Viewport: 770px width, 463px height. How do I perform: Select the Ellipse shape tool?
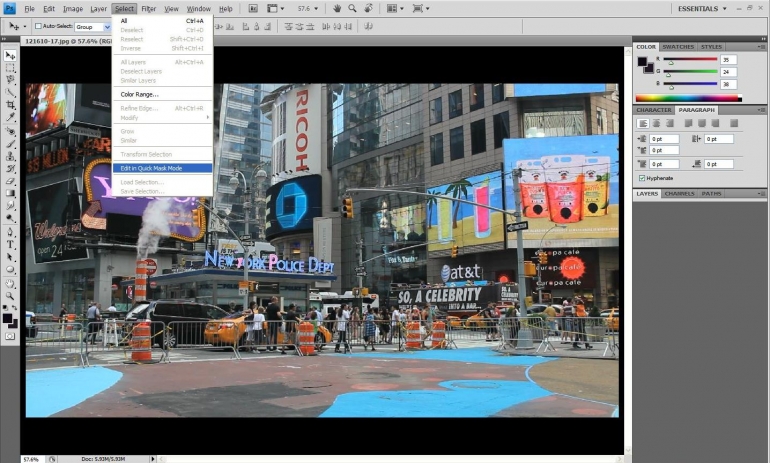[10, 269]
